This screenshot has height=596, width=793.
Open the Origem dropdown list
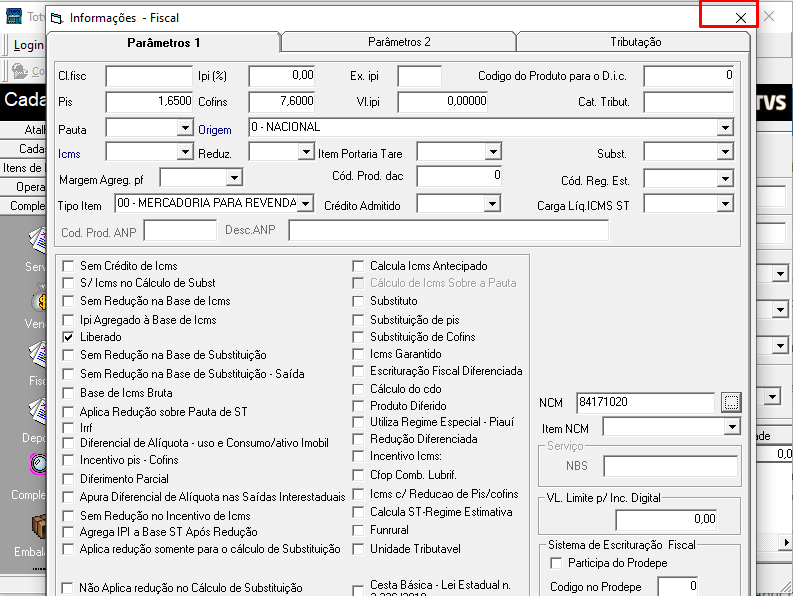(725, 127)
